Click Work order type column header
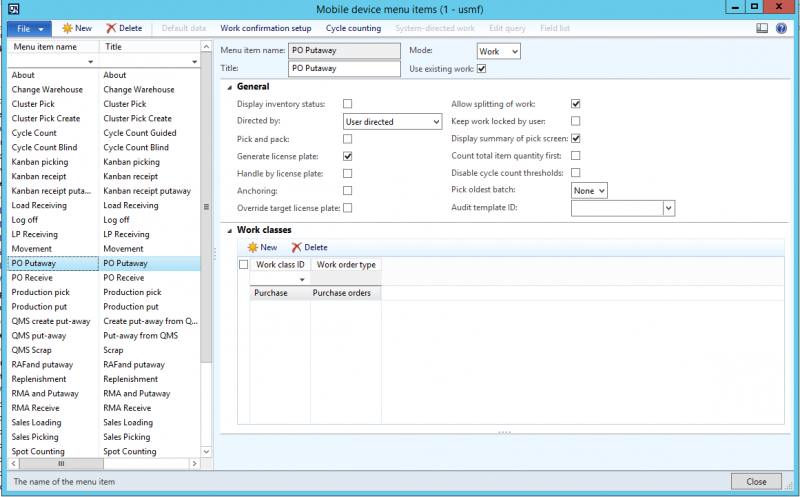 pos(346,264)
